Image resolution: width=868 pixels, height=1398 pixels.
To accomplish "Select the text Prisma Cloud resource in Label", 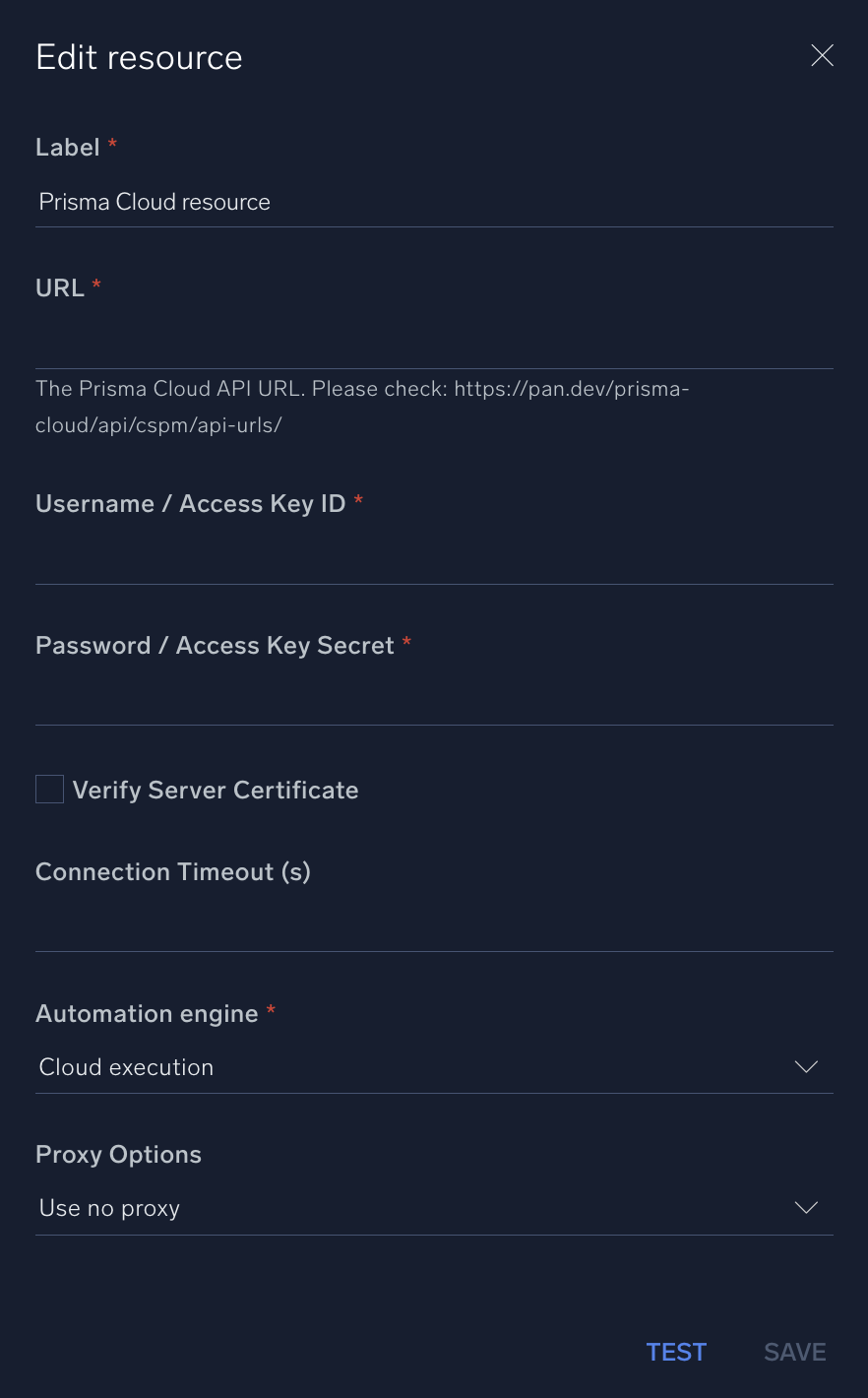I will [x=154, y=202].
